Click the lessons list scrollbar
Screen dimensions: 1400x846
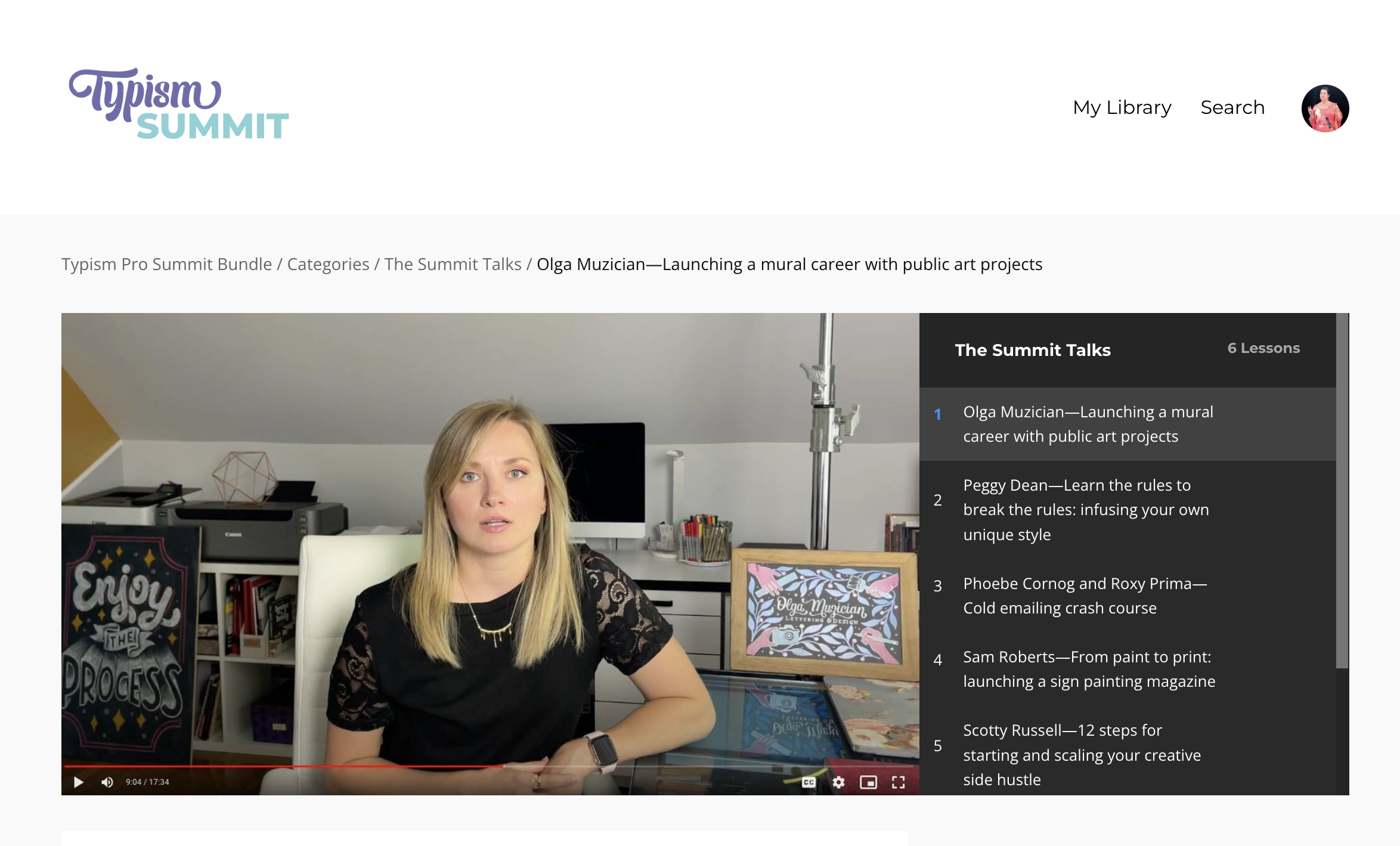coord(1342,491)
